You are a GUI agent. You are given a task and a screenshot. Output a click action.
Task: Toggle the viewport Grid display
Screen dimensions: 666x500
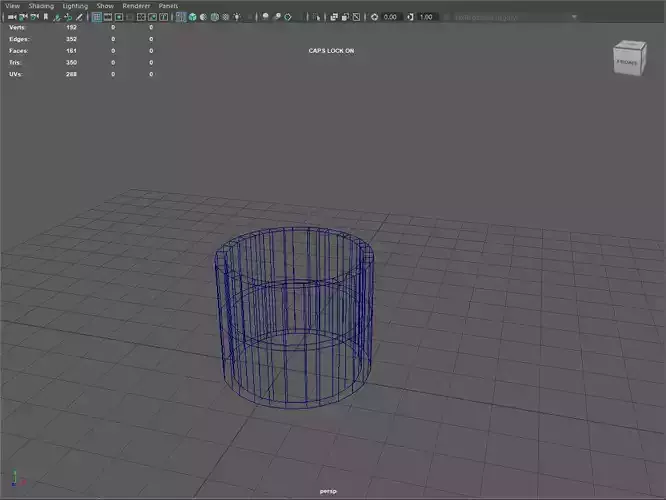(x=97, y=17)
